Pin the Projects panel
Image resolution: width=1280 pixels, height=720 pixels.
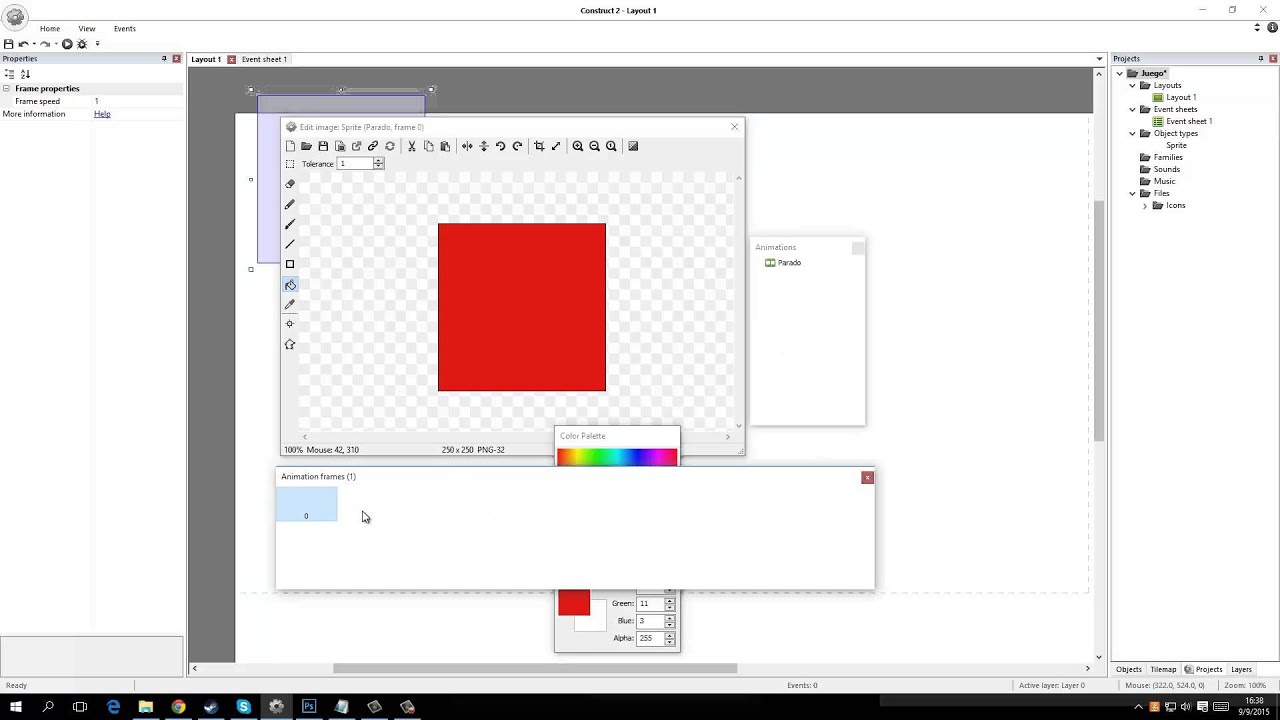click(1260, 59)
